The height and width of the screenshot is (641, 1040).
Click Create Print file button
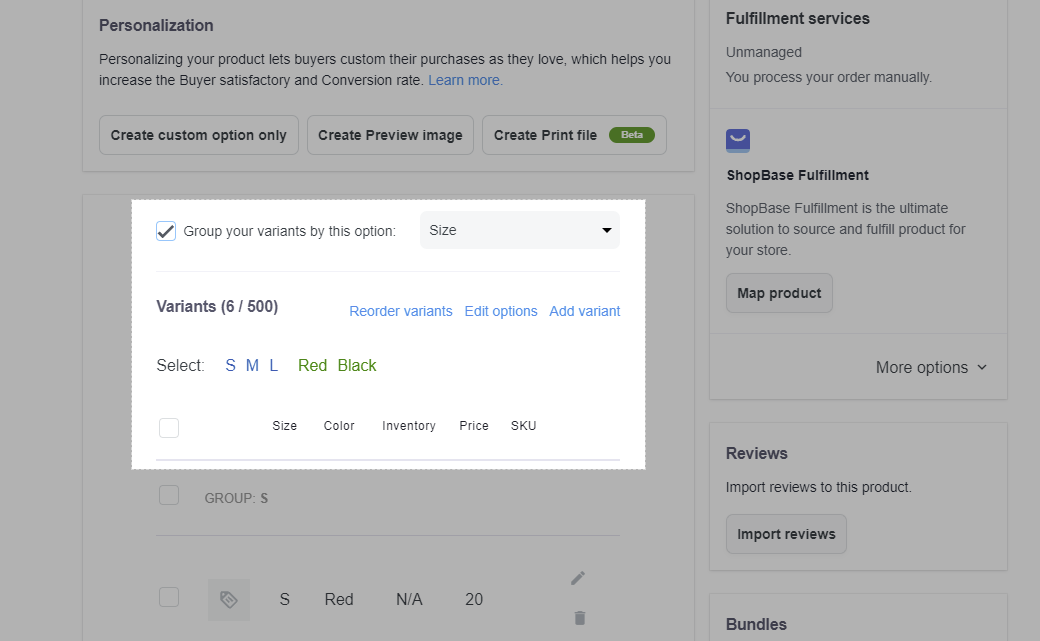click(x=574, y=135)
